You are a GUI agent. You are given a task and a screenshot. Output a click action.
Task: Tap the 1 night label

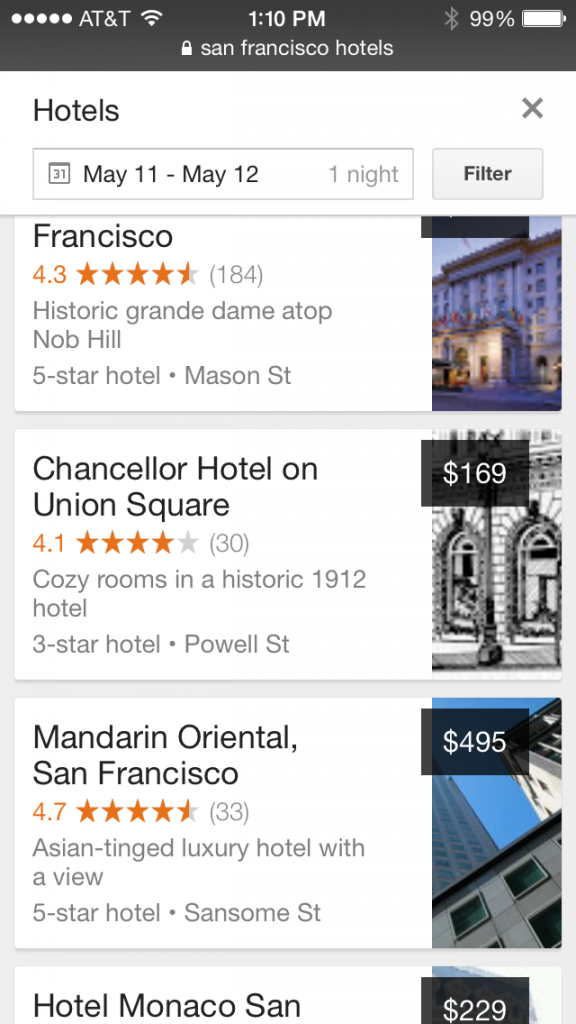click(363, 174)
